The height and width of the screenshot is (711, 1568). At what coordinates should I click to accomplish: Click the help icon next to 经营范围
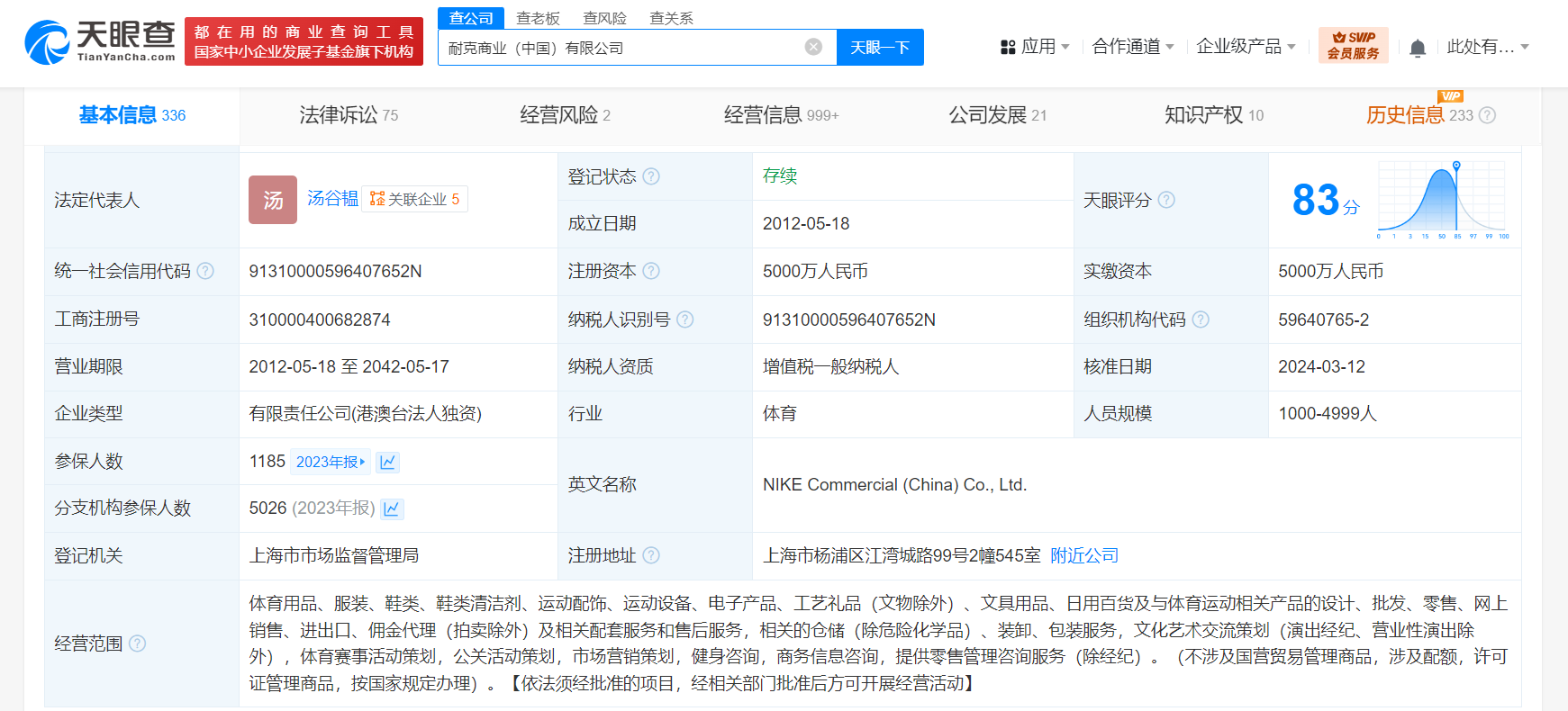(137, 643)
